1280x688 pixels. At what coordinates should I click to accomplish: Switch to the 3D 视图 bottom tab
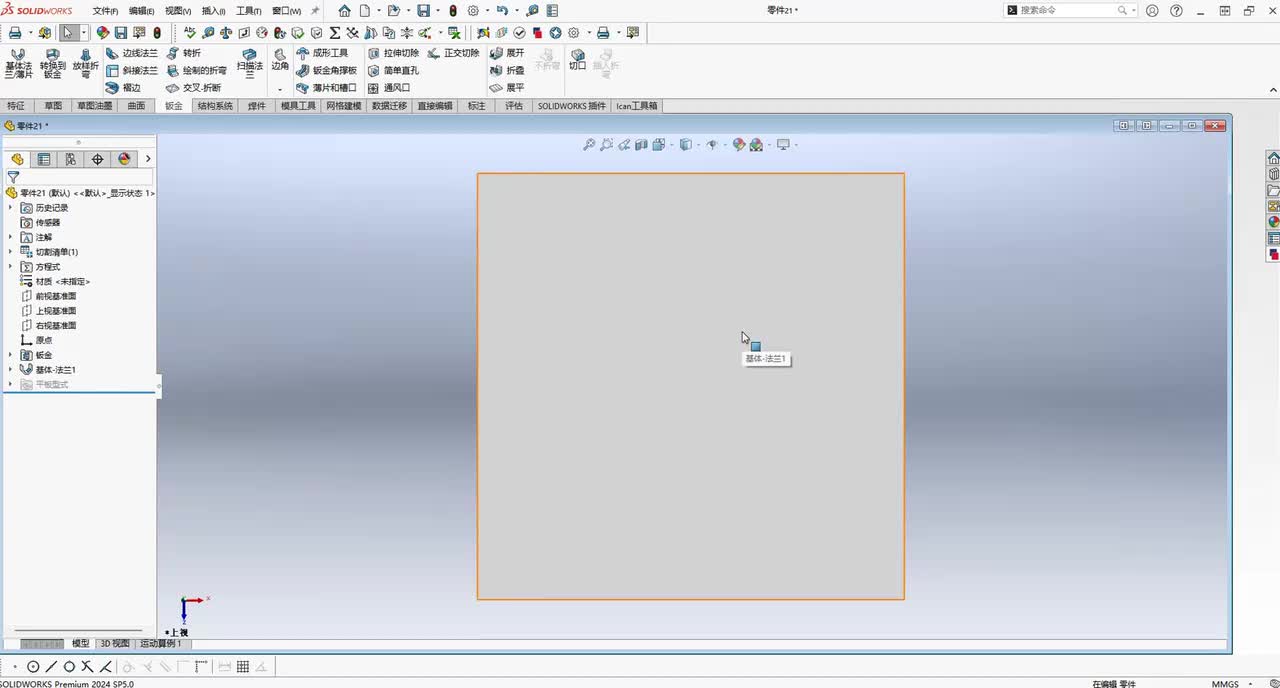pyautogui.click(x=115, y=644)
